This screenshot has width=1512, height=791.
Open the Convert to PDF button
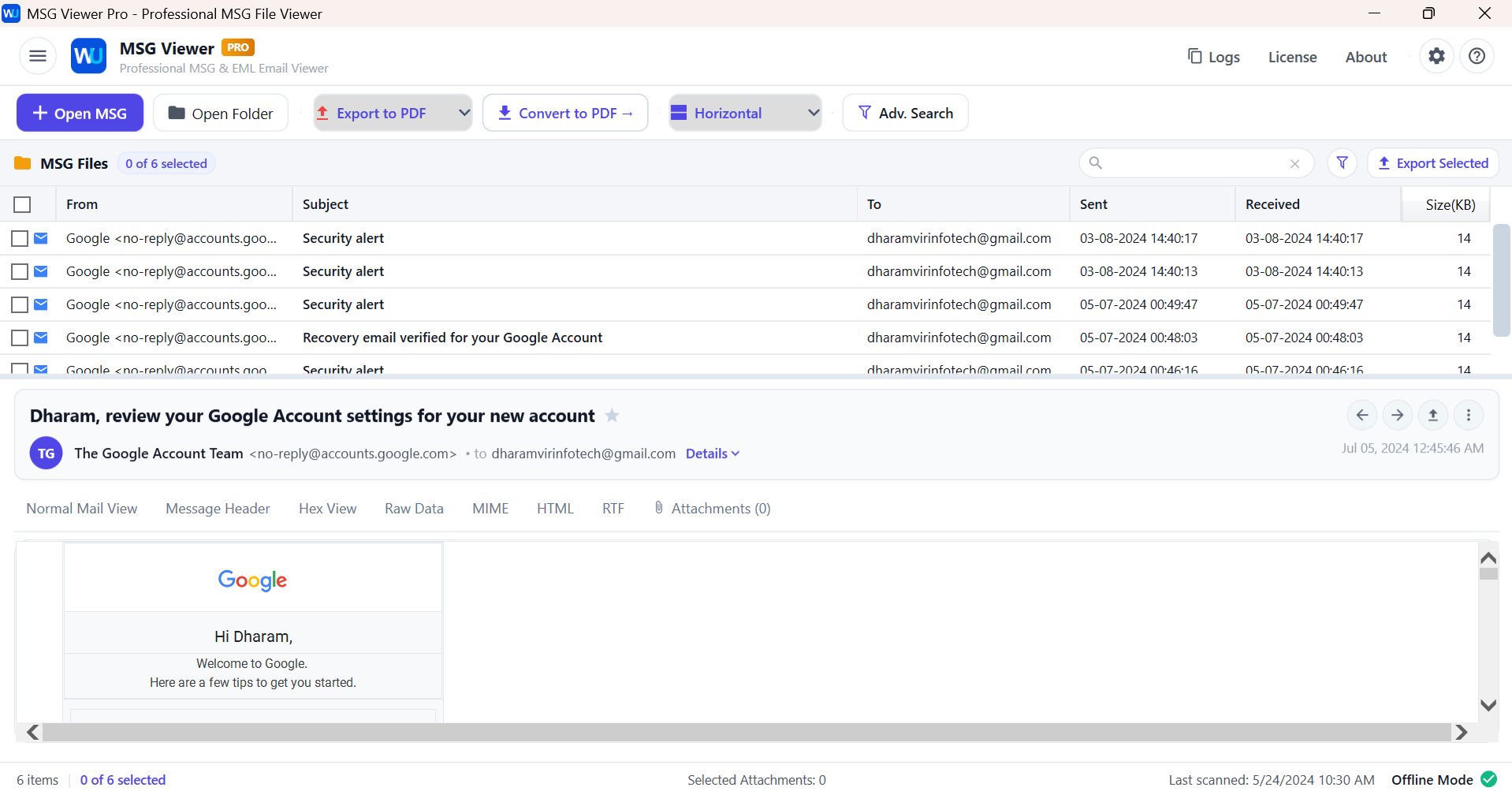[565, 113]
